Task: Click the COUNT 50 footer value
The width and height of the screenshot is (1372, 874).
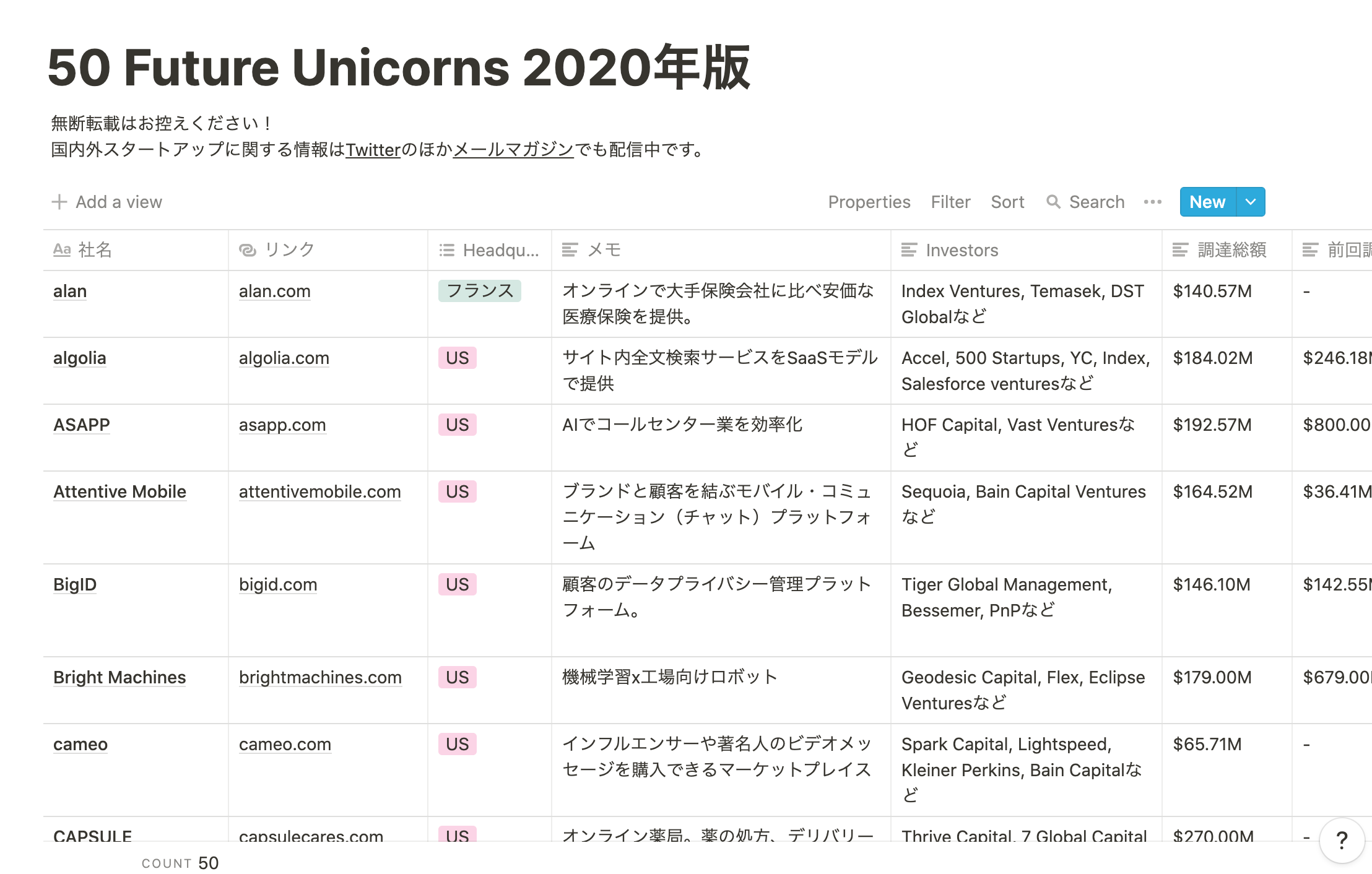Action: coord(180,863)
